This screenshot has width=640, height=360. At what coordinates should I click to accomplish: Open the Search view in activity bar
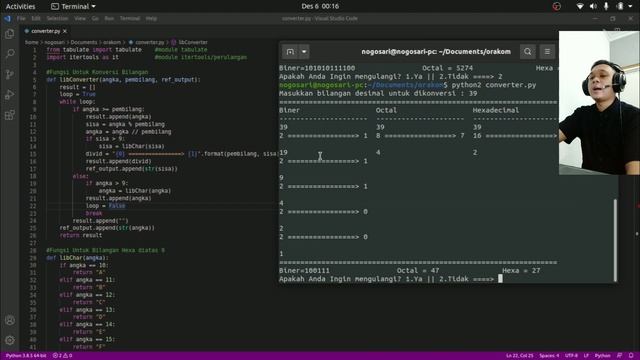(x=9, y=54)
